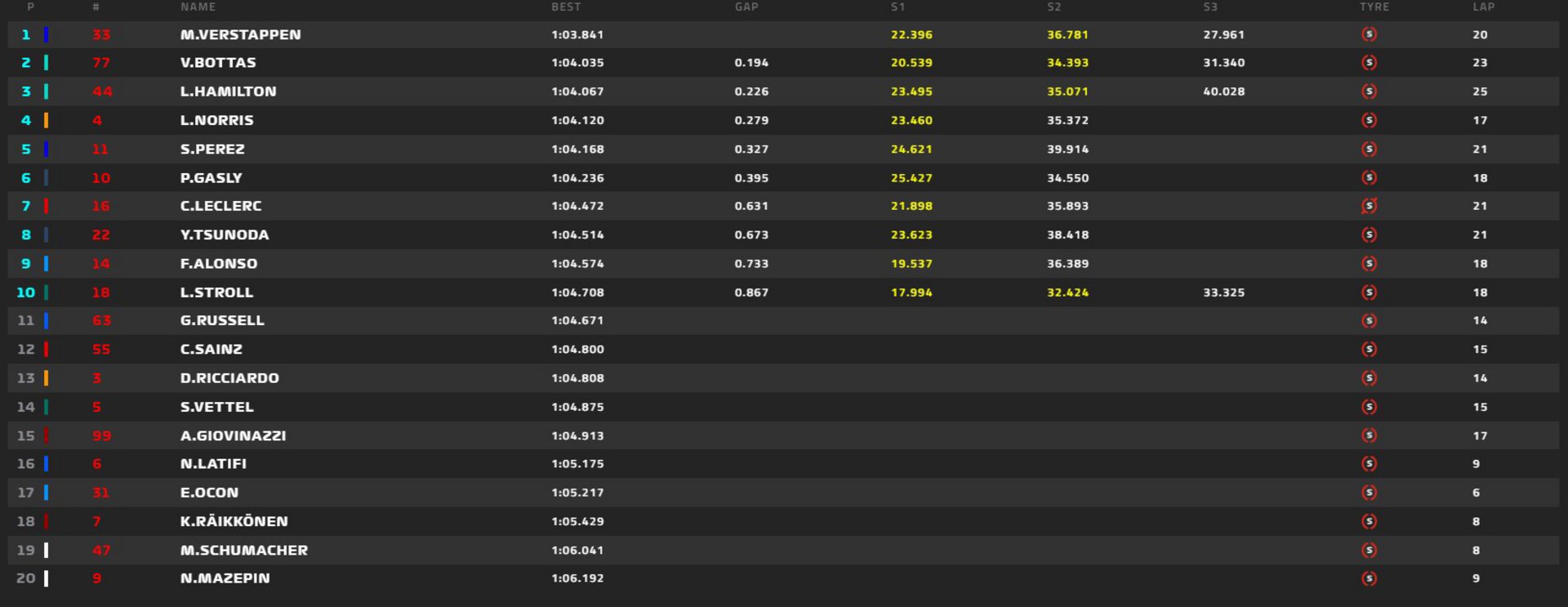Click the NAME column header

198,7
